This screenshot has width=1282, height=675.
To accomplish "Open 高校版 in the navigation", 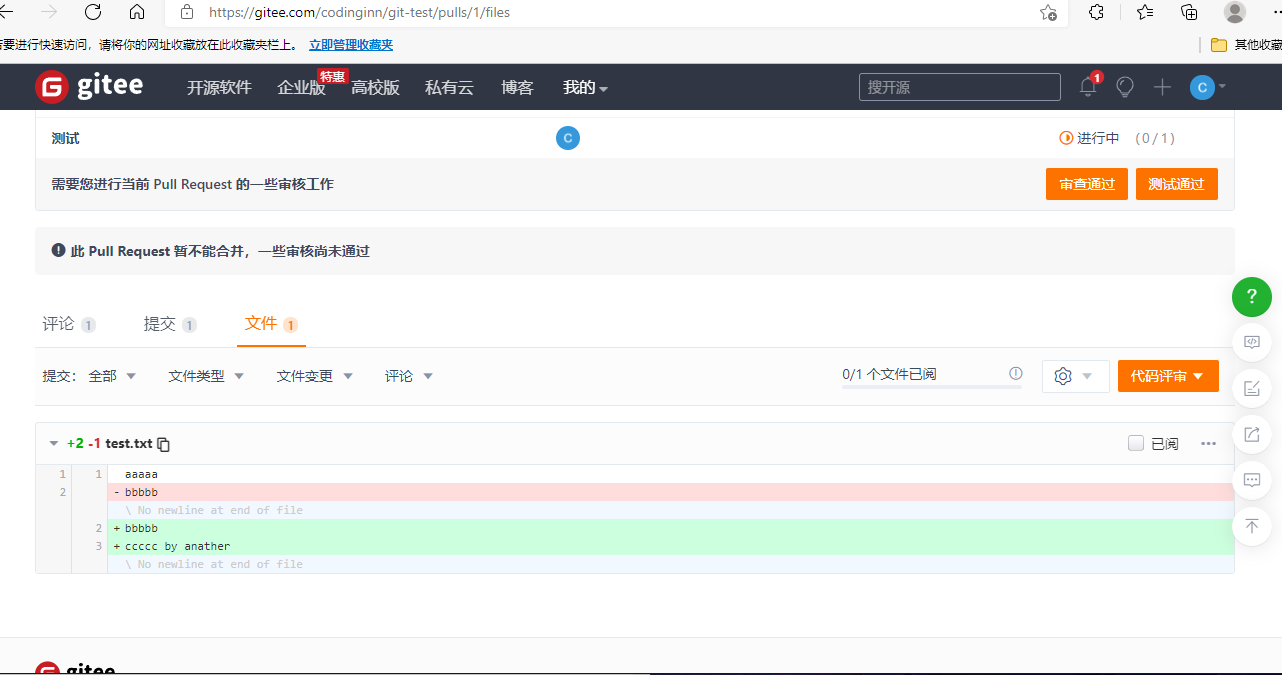I will tap(375, 87).
